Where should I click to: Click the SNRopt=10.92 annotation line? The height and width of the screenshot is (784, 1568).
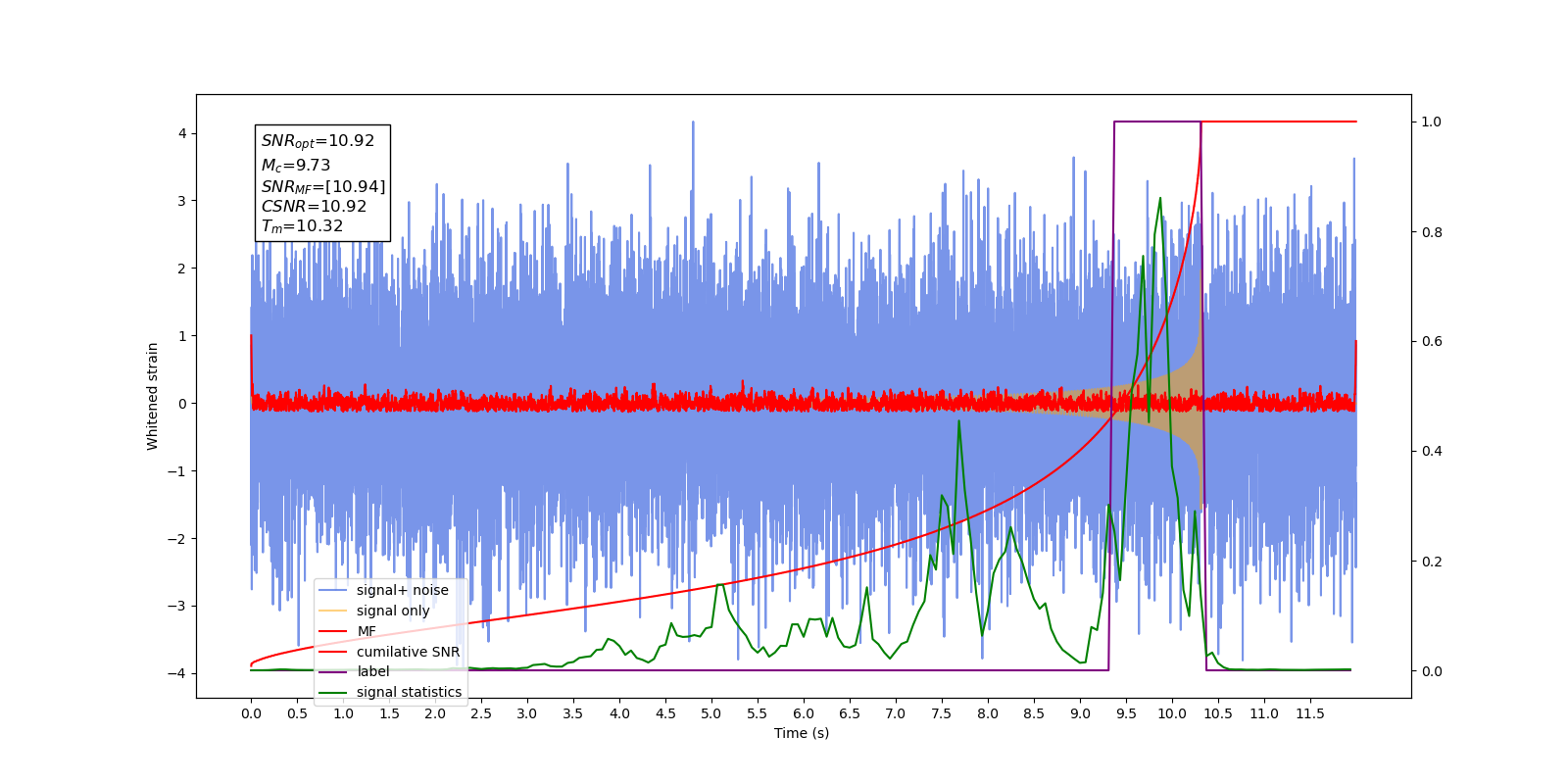tap(318, 141)
